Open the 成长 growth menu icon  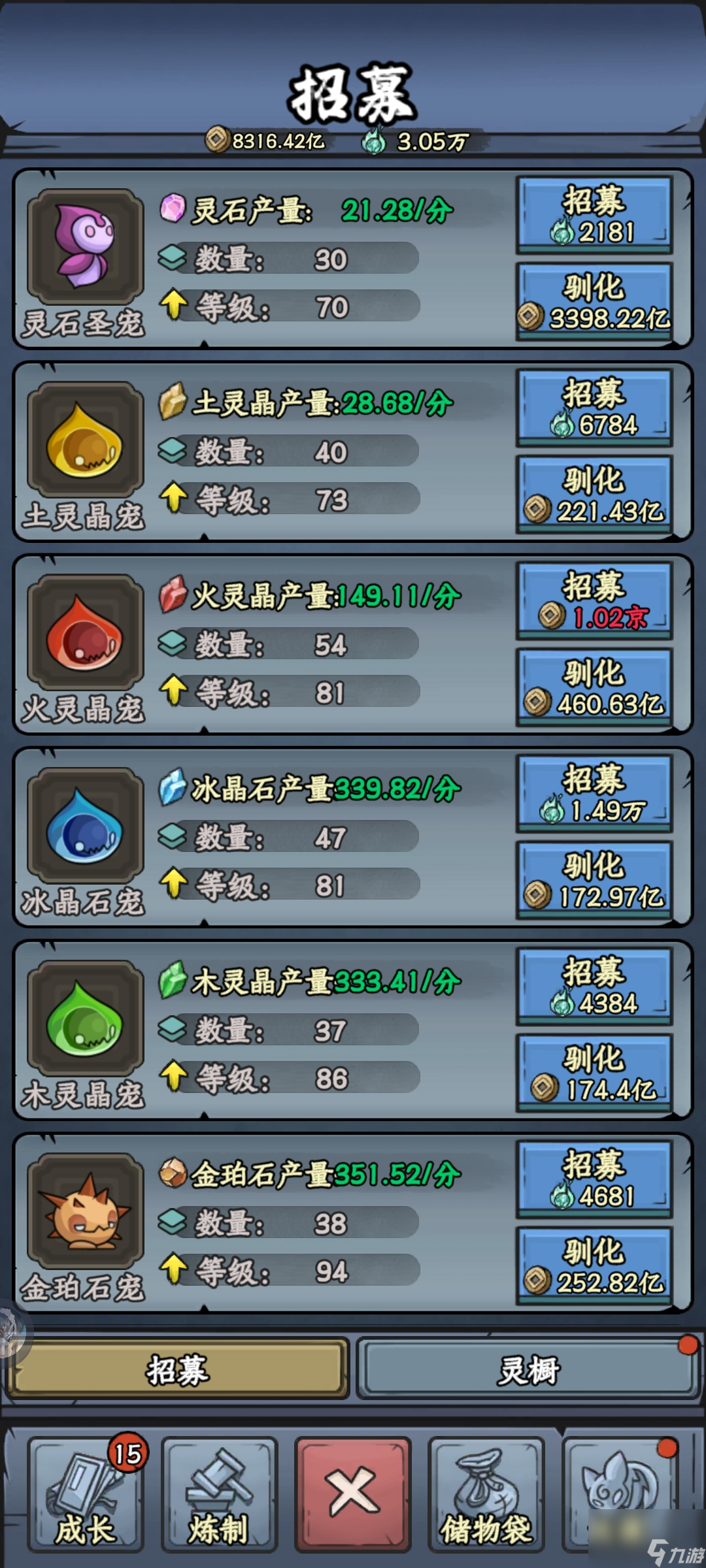point(86,1495)
